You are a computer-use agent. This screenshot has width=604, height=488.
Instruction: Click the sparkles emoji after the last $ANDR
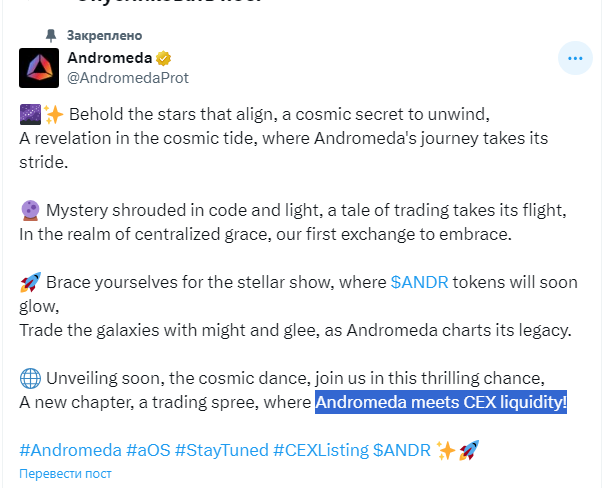(446, 451)
